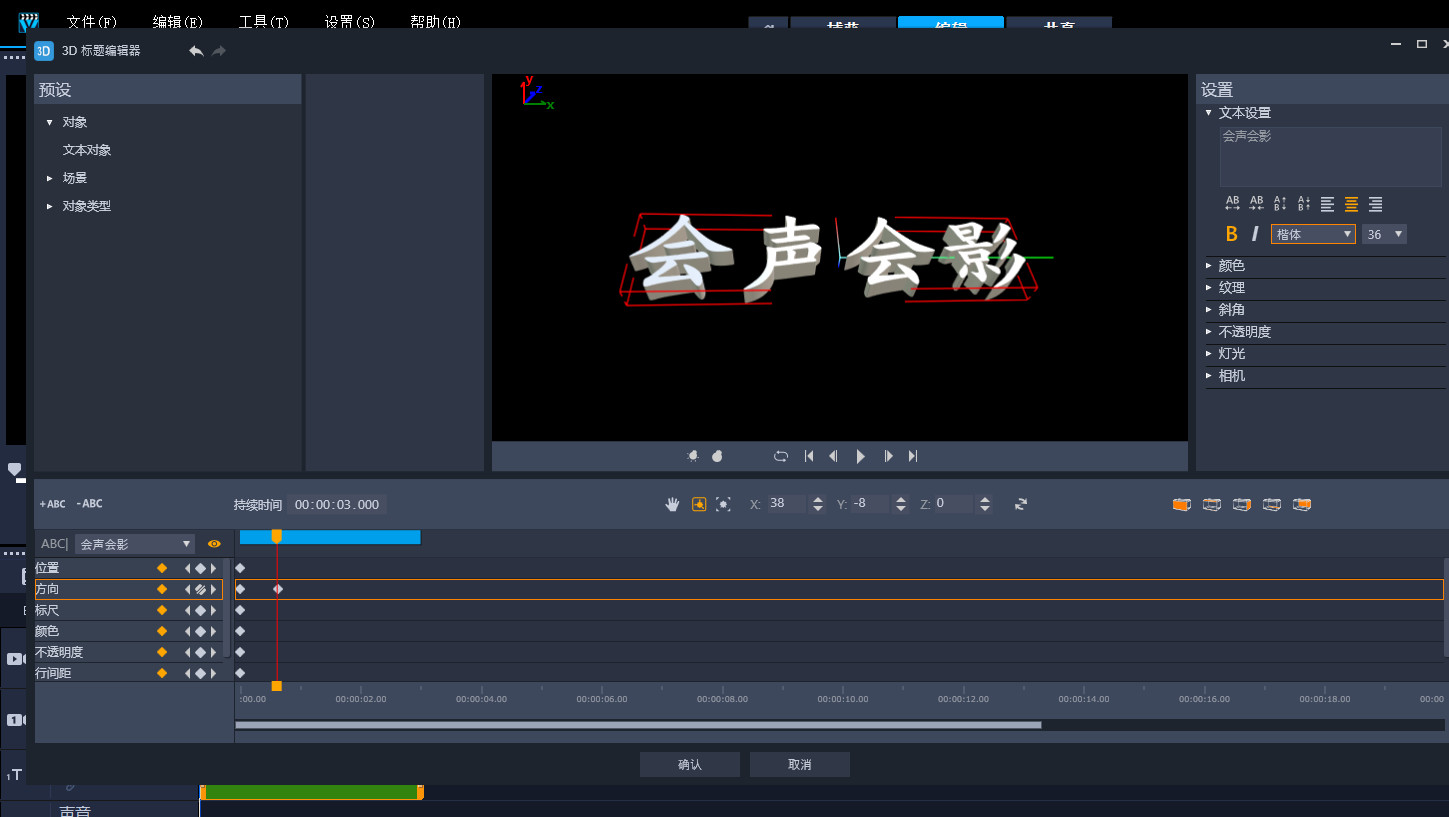Click the light-bulb icon under the preview
1449x817 pixels.
[x=693, y=456]
